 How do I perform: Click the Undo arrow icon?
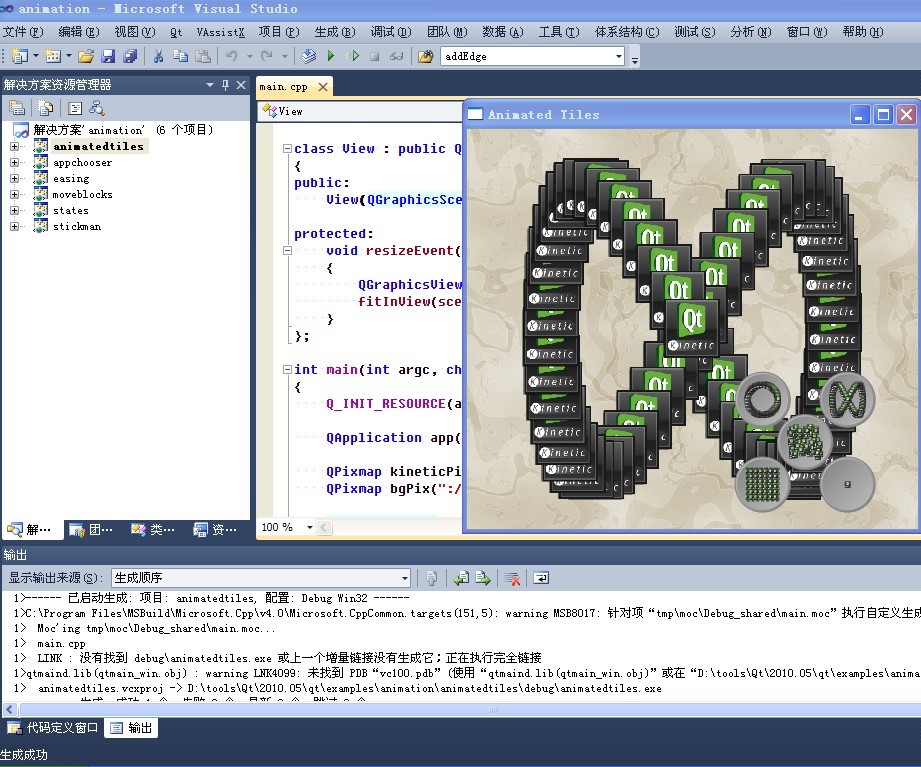coord(231,56)
